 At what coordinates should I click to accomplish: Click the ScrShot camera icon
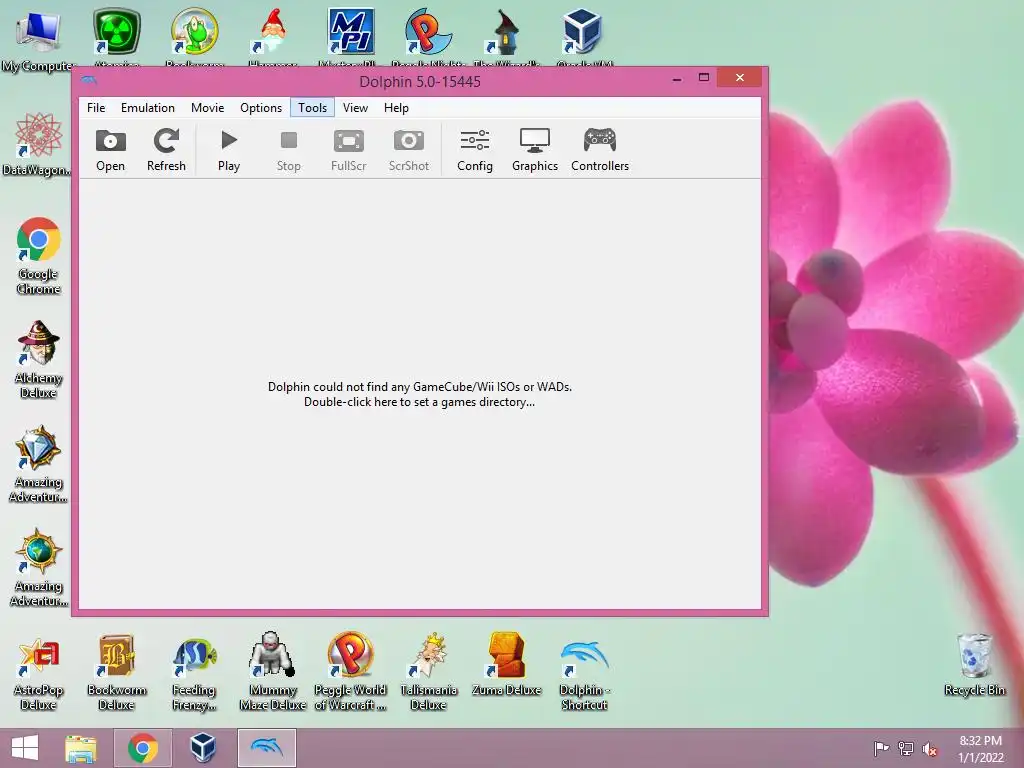[408, 150]
